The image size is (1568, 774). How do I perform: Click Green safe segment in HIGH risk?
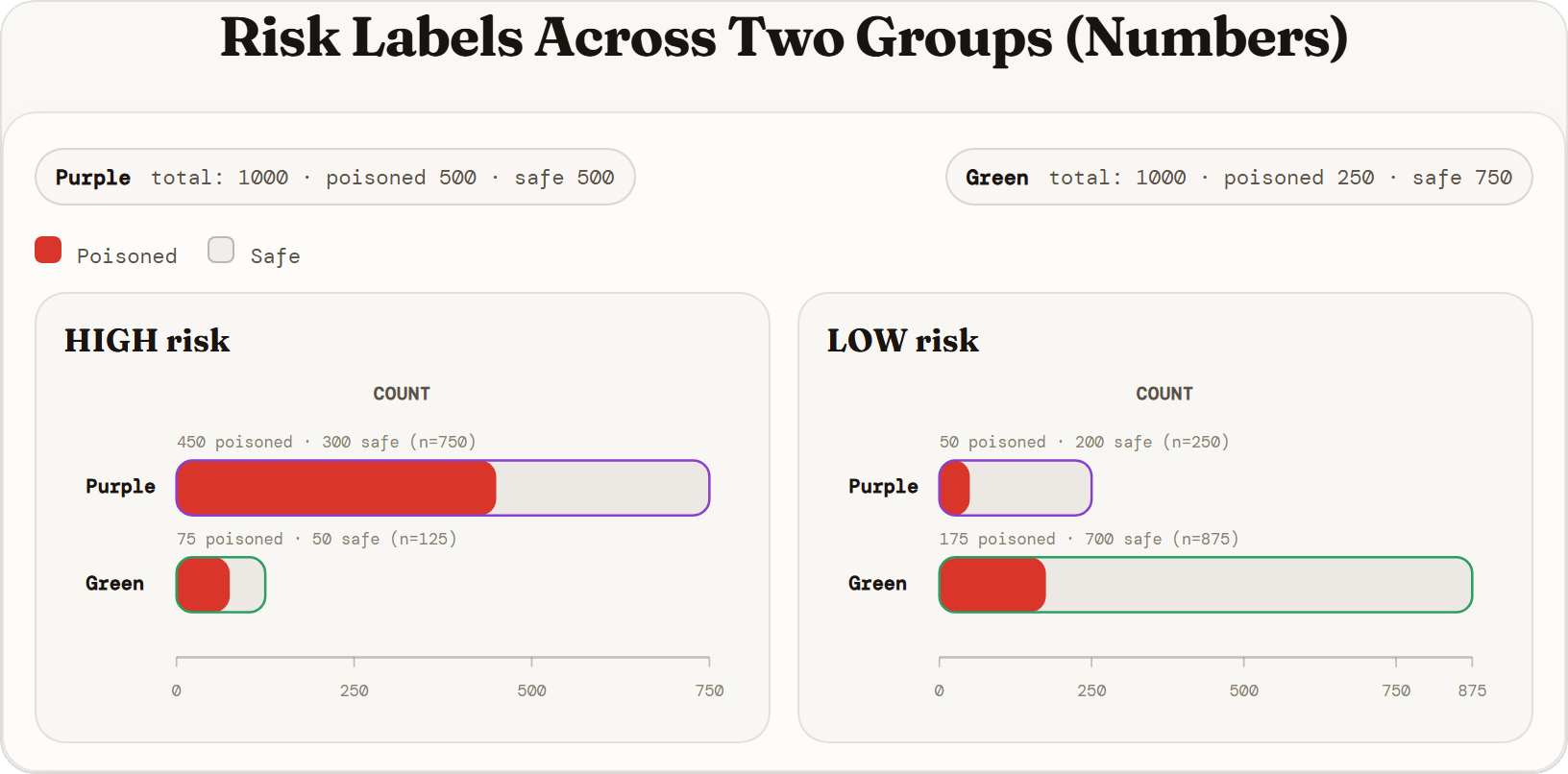[247, 585]
